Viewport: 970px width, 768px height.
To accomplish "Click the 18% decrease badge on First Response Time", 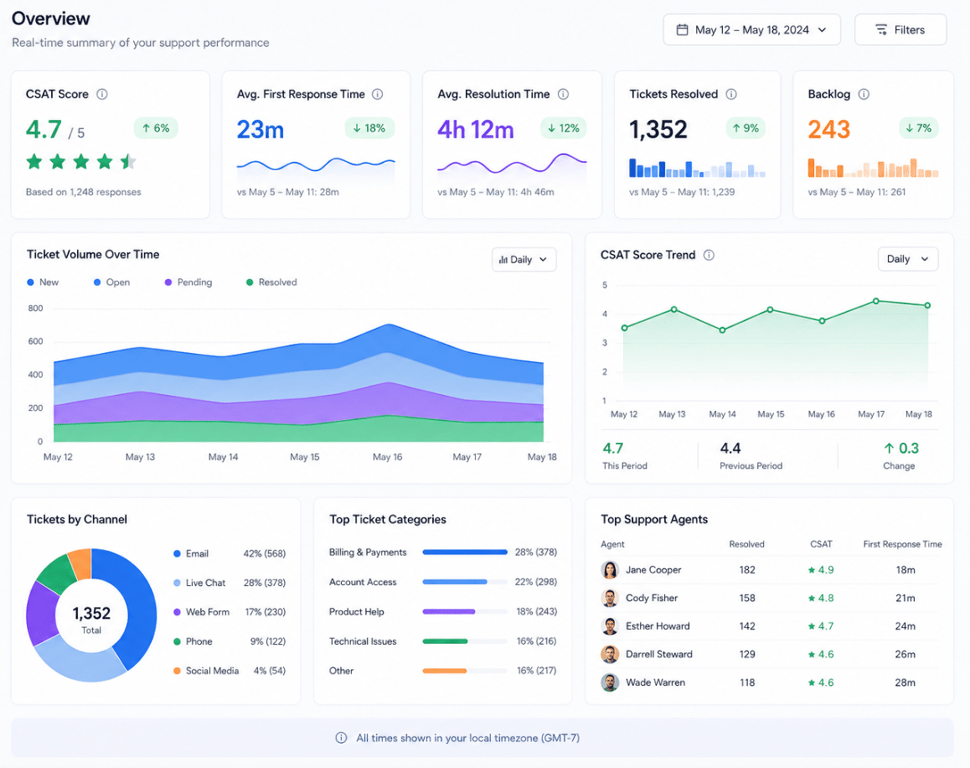I will pyautogui.click(x=369, y=128).
